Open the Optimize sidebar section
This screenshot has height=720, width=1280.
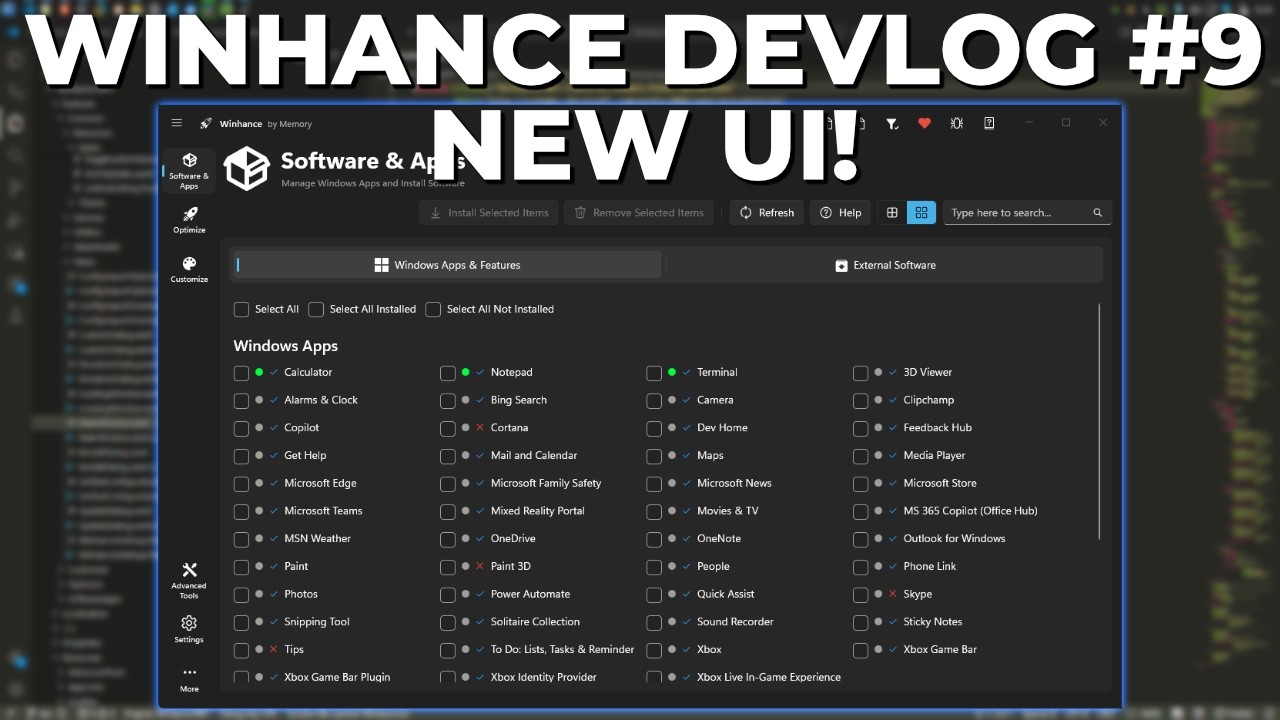click(189, 220)
